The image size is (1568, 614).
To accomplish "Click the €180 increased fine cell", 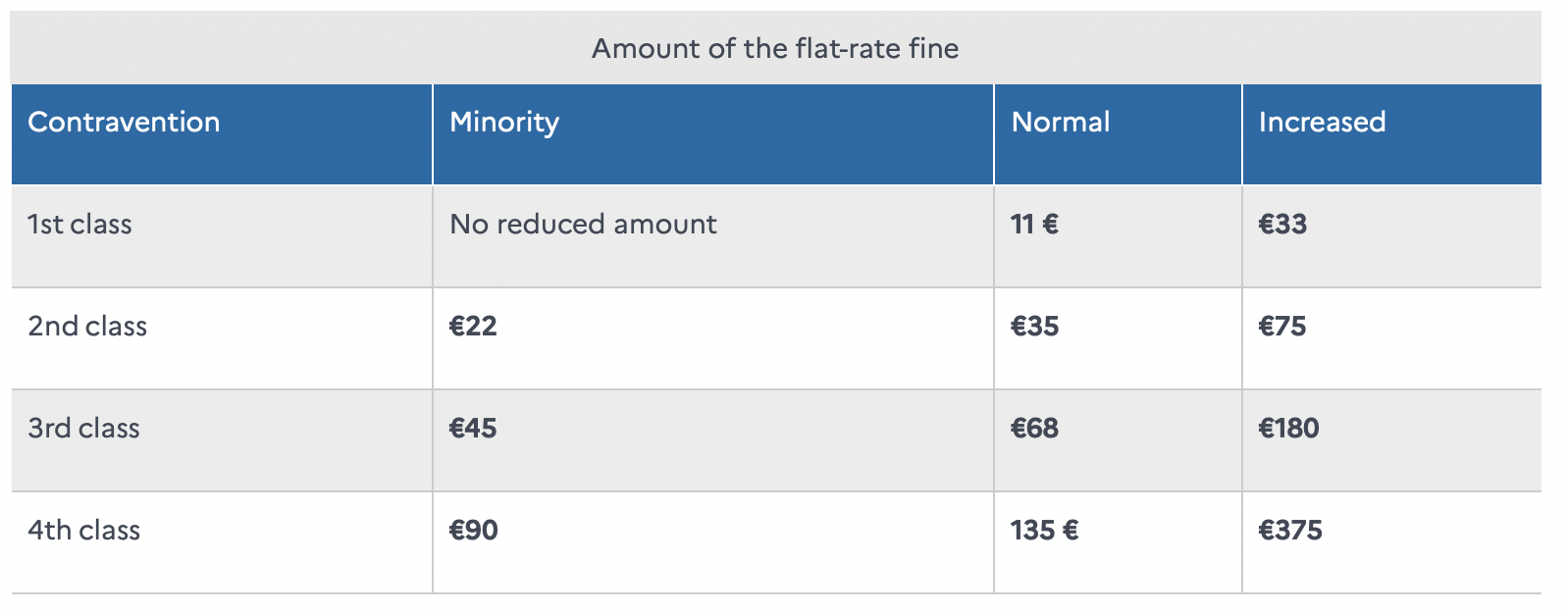I will click(x=1288, y=428).
